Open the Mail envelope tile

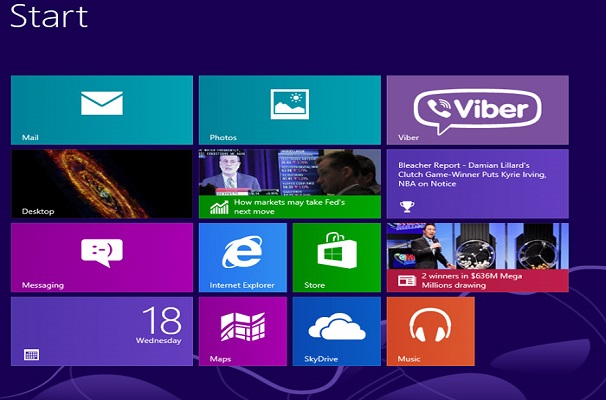point(101,110)
